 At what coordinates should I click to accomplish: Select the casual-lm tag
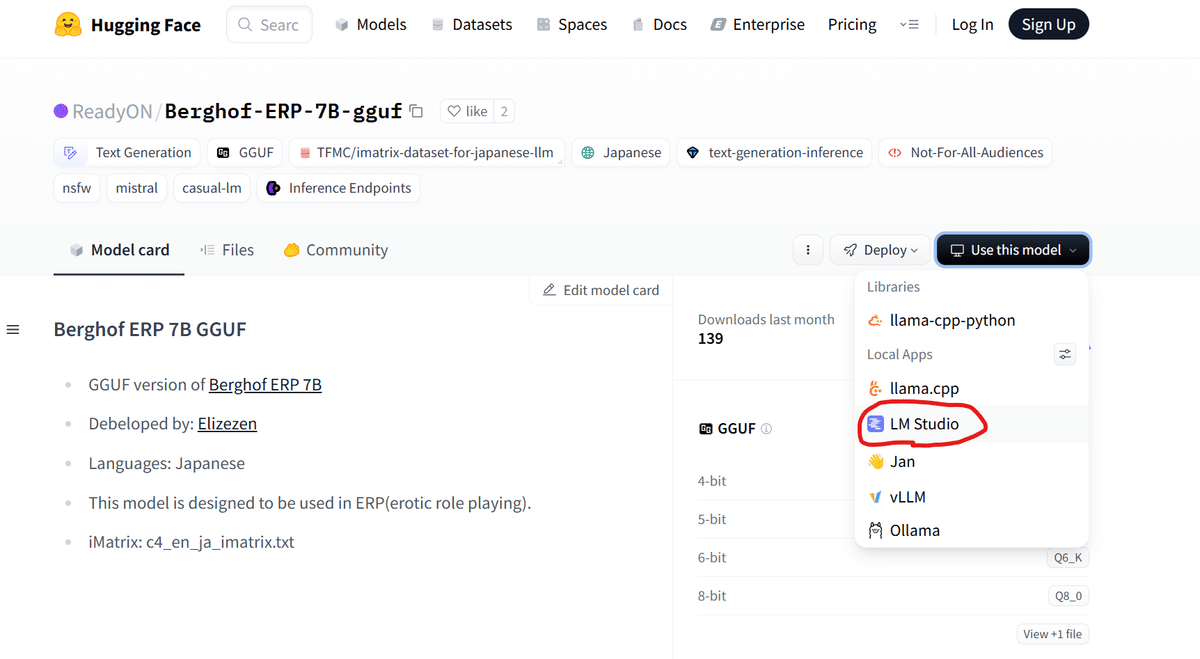pos(212,188)
